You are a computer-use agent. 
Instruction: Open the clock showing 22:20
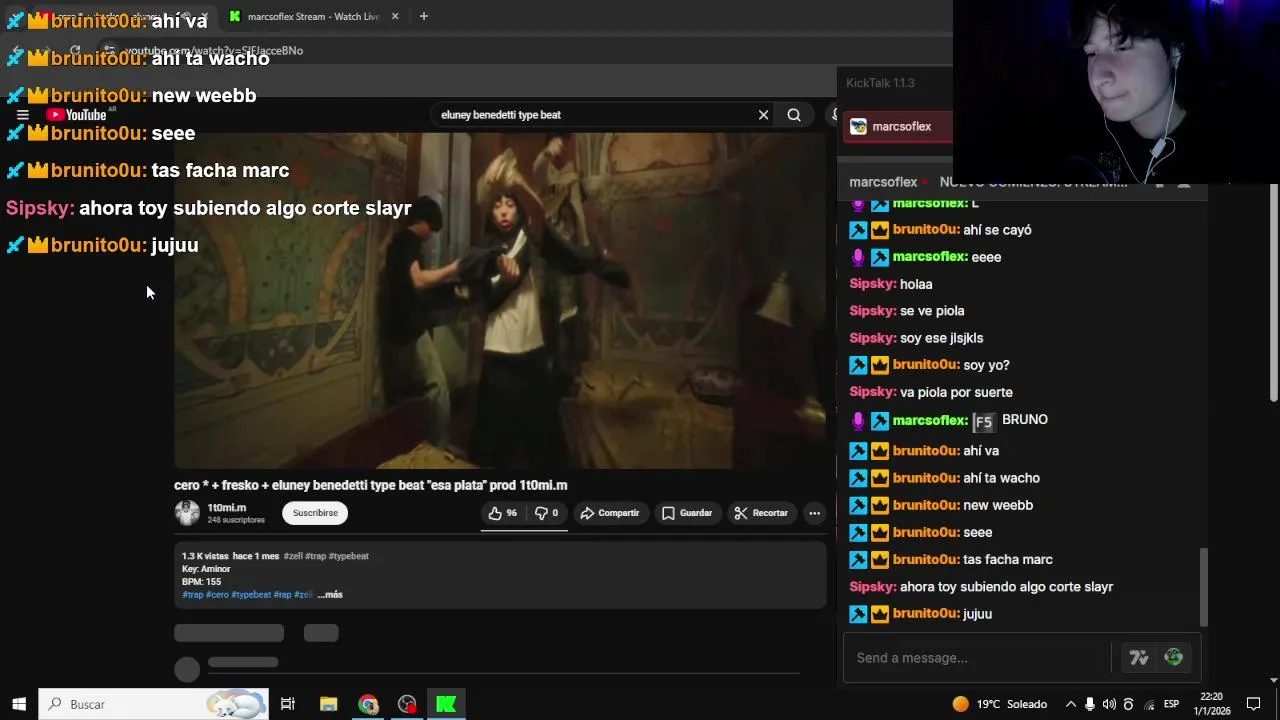[1211, 704]
